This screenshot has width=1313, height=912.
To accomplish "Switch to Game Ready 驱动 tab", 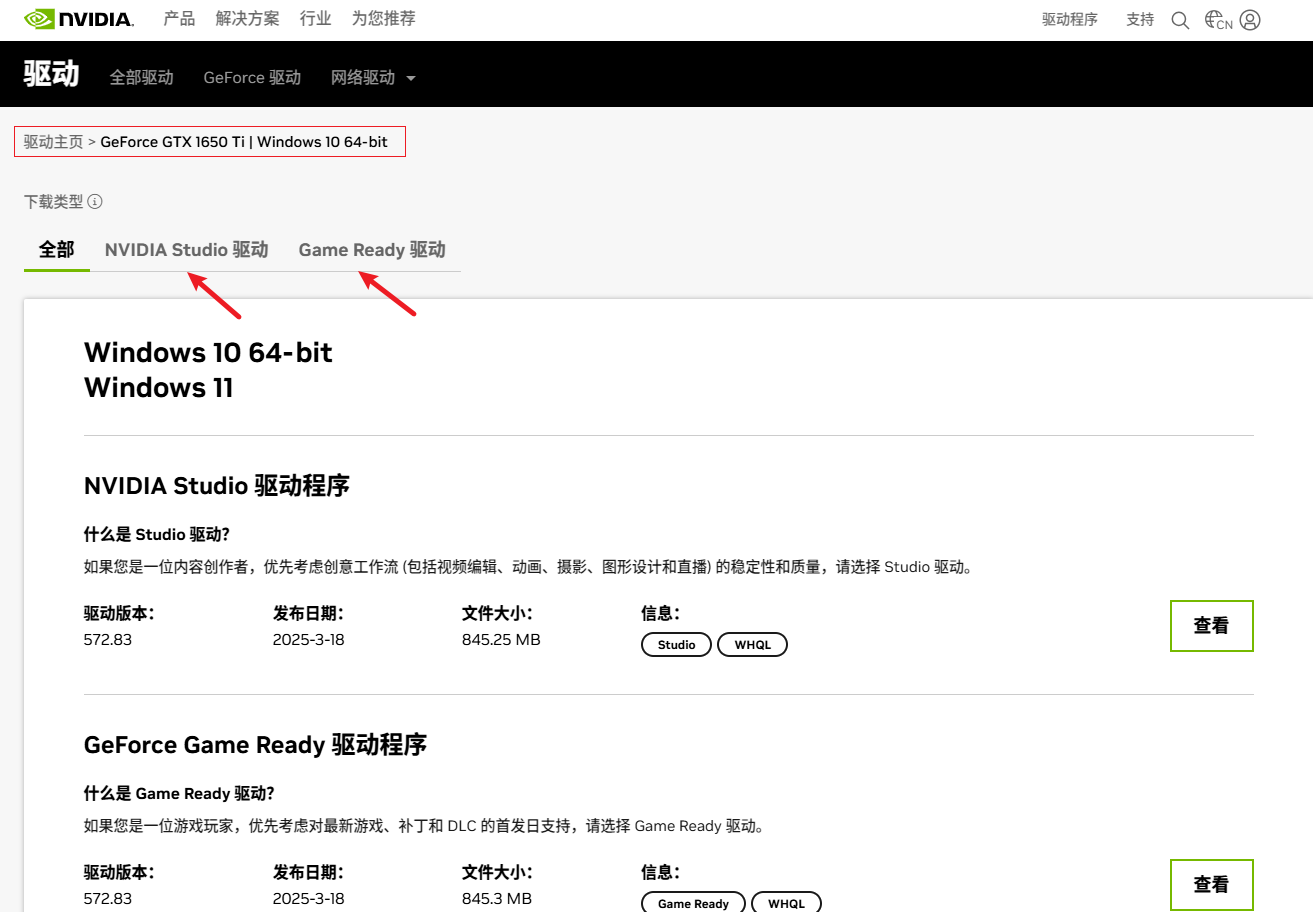I will click(372, 250).
